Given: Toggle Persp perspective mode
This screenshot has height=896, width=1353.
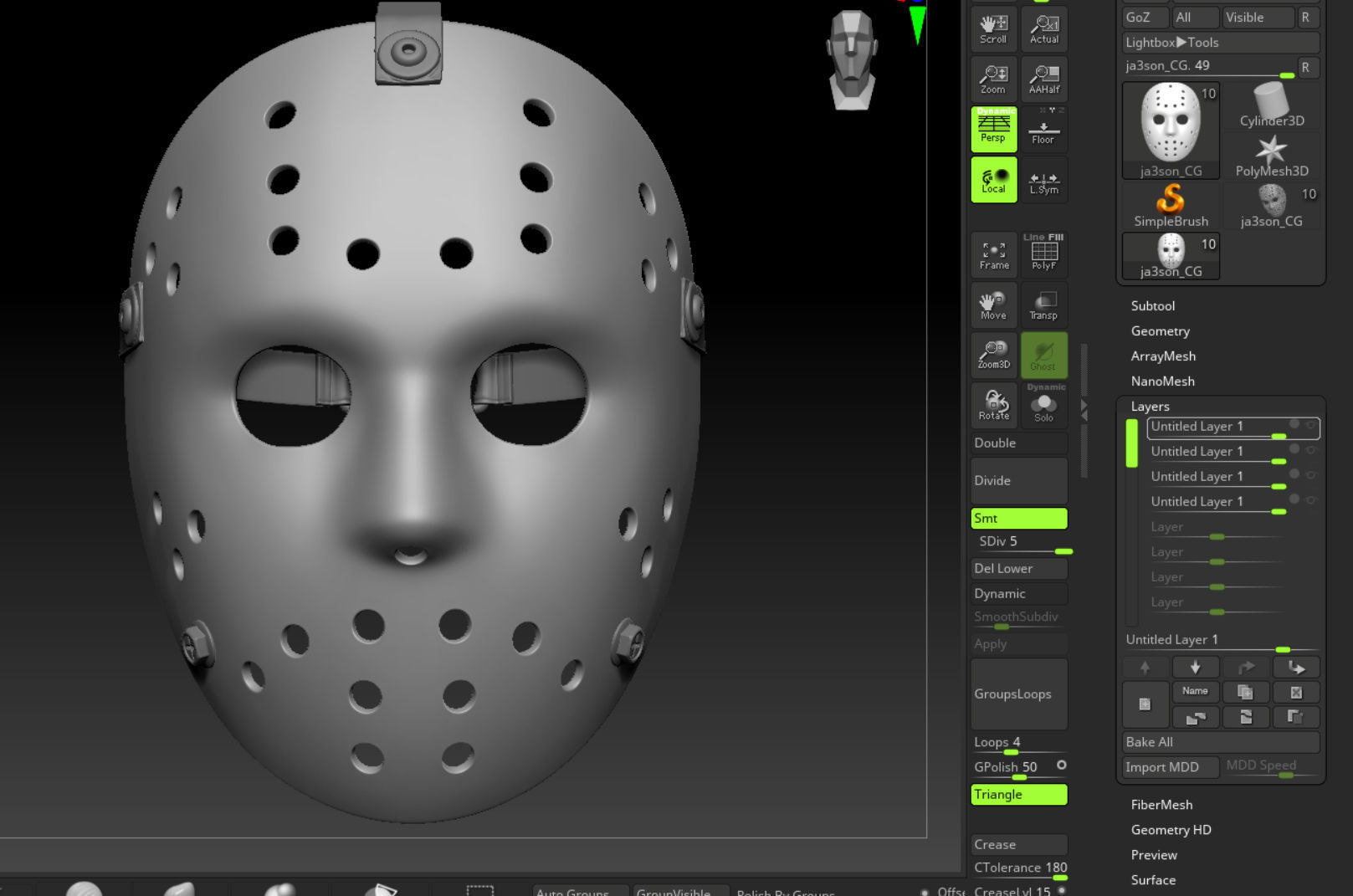Looking at the screenshot, I should [993, 129].
